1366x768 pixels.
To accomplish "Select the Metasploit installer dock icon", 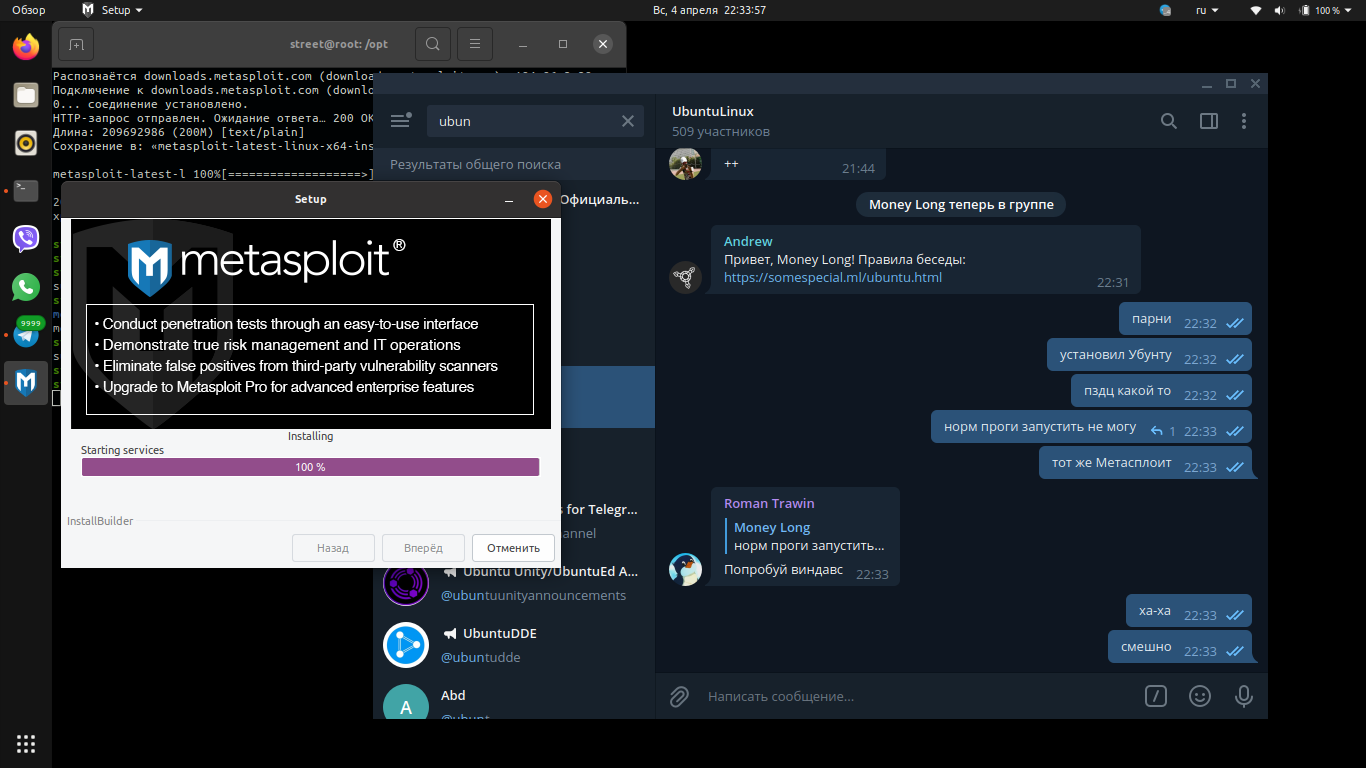I will pos(26,382).
